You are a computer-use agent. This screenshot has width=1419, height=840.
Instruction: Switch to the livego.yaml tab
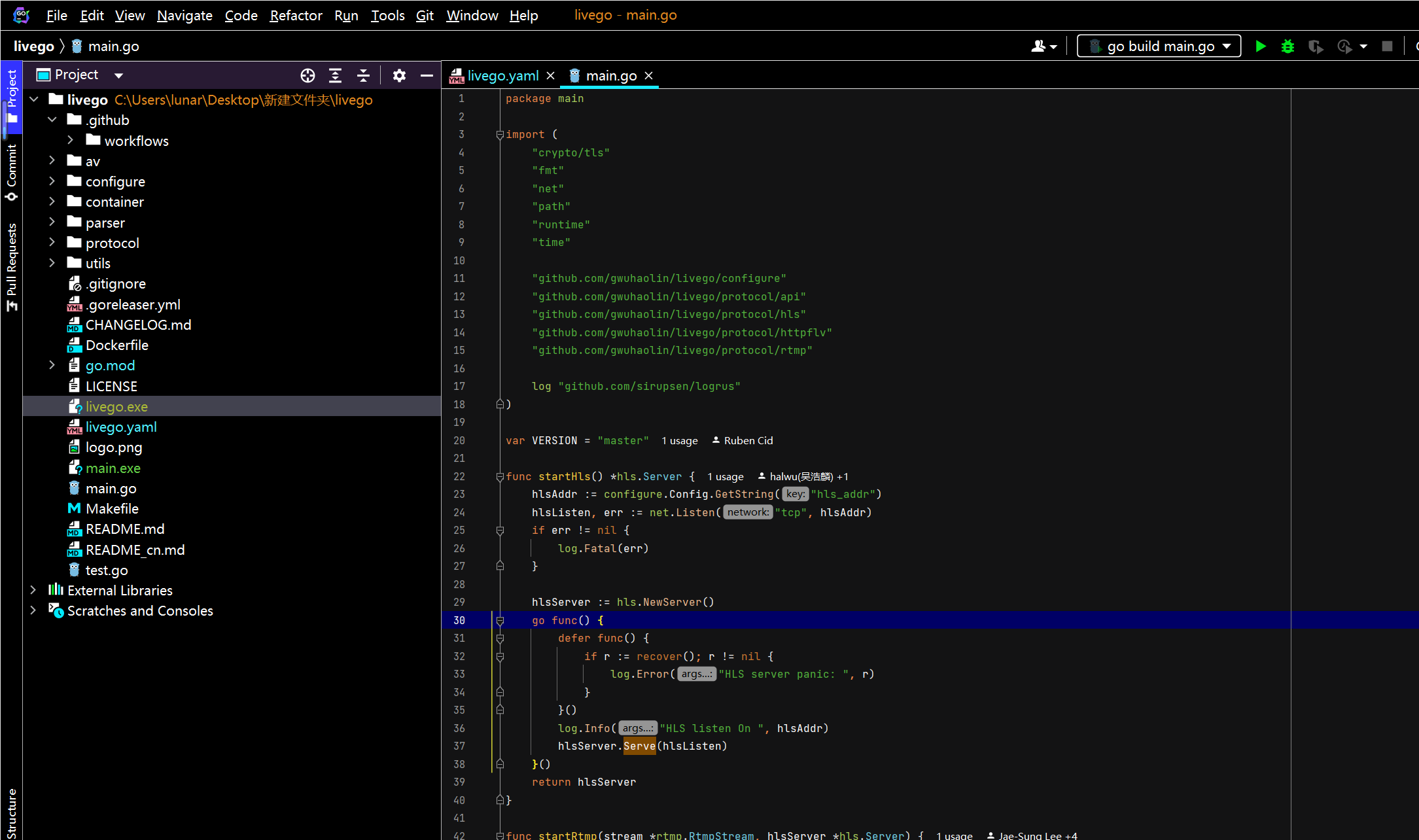click(502, 76)
